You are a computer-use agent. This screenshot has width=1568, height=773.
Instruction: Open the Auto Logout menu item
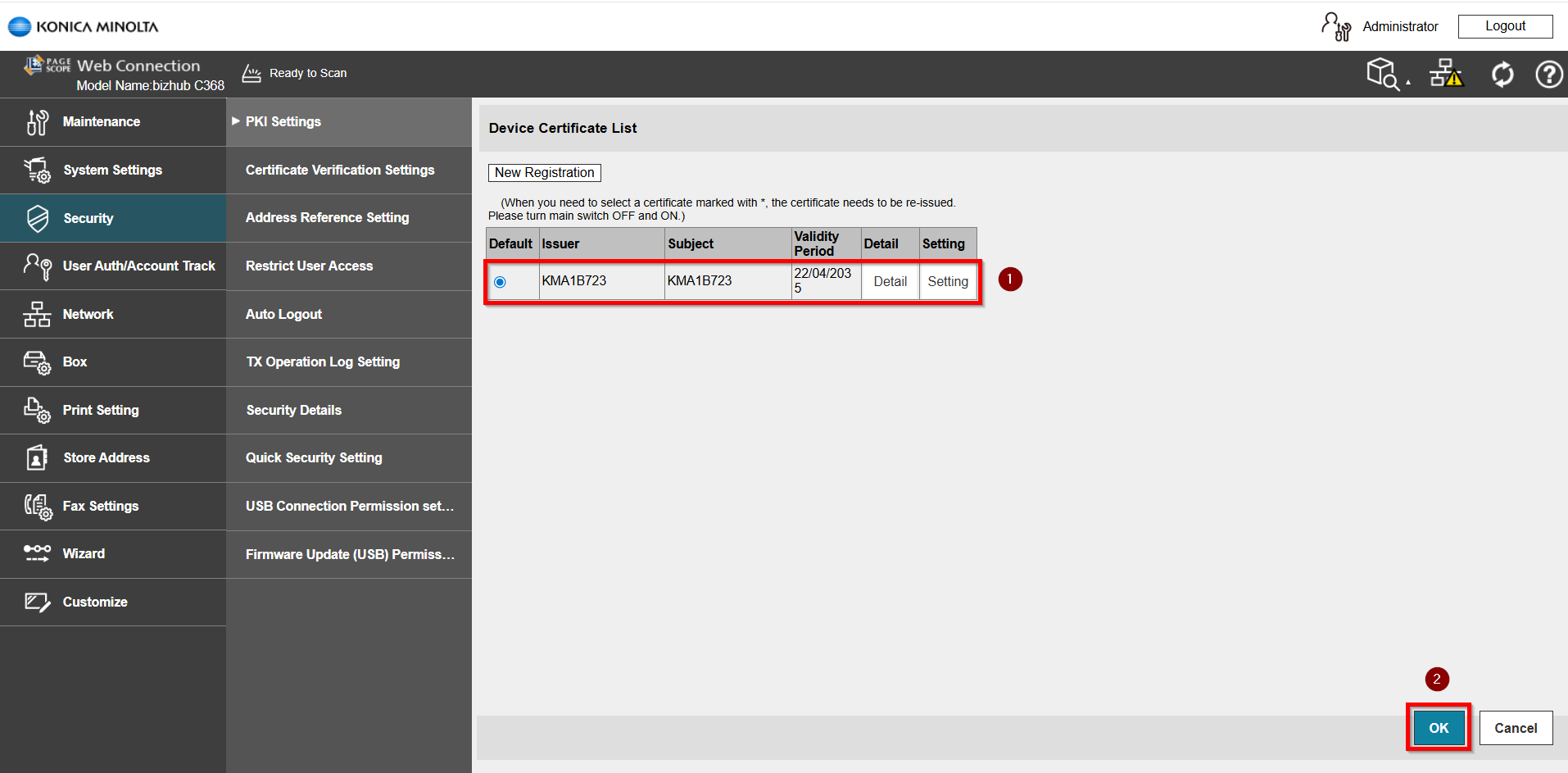[x=283, y=314]
